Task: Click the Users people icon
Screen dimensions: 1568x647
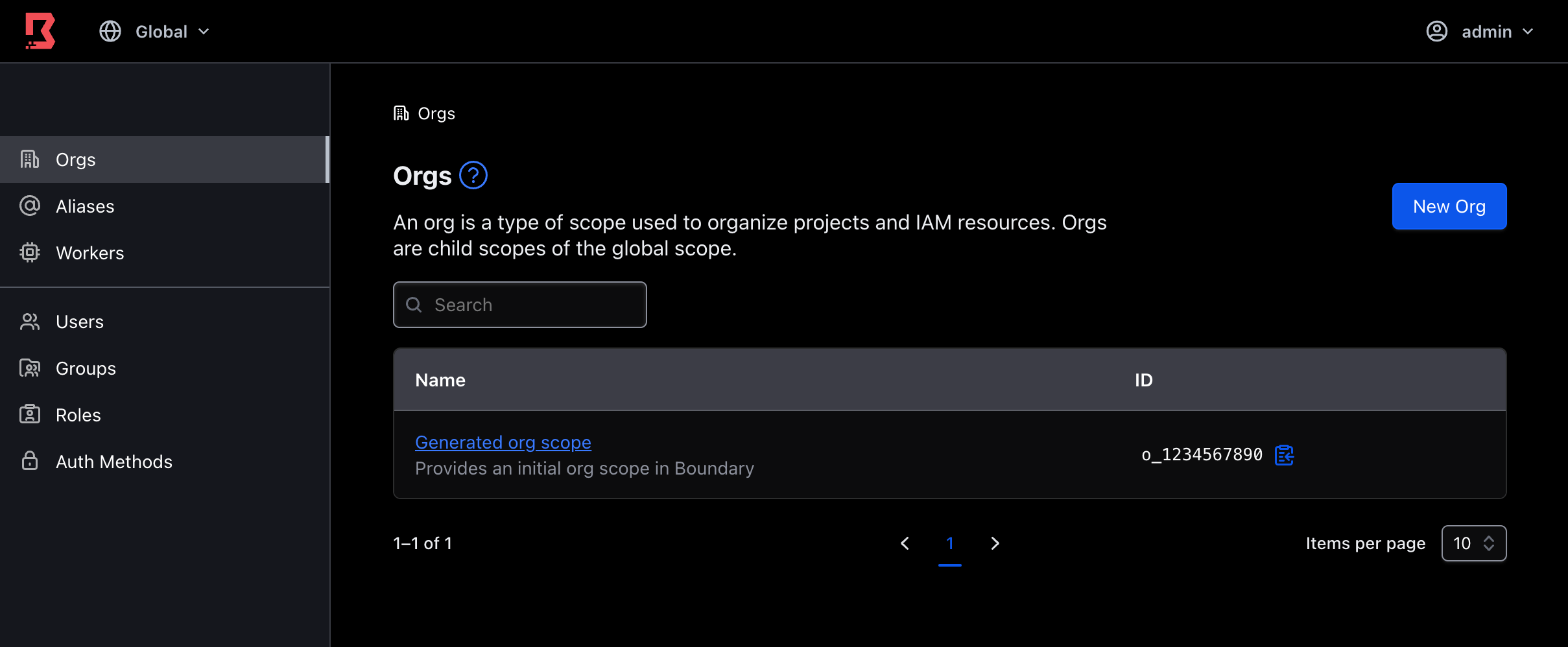Action: coord(30,322)
